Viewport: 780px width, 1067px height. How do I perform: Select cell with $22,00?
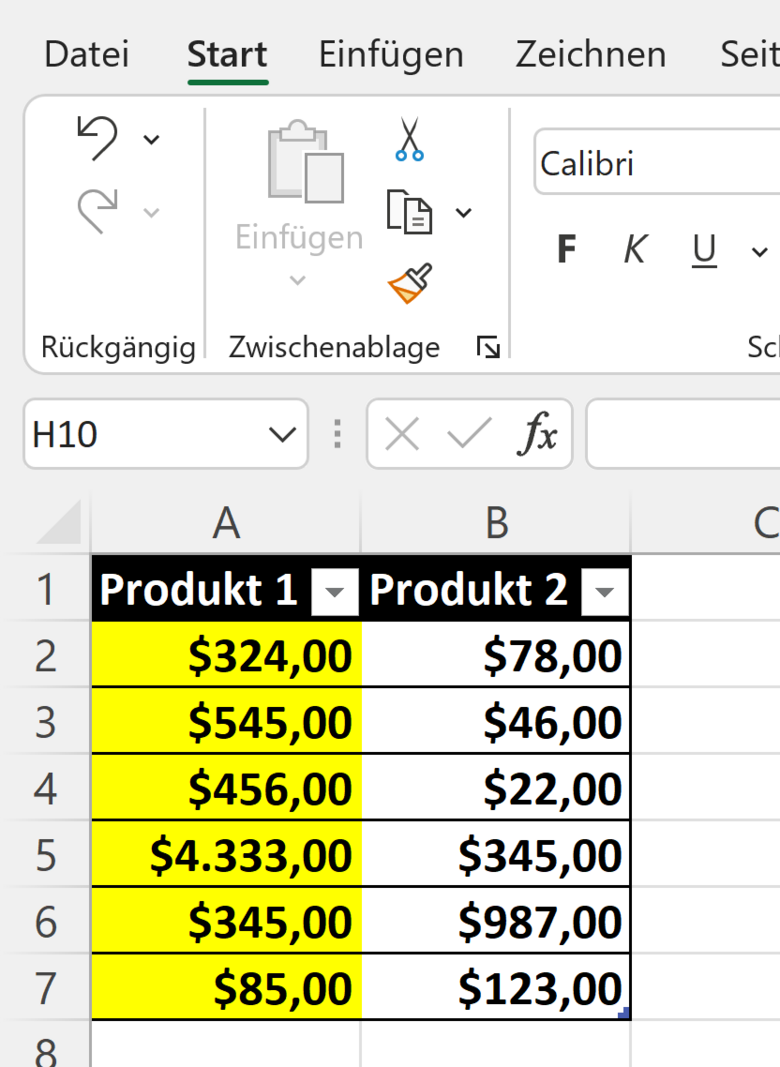(x=496, y=788)
